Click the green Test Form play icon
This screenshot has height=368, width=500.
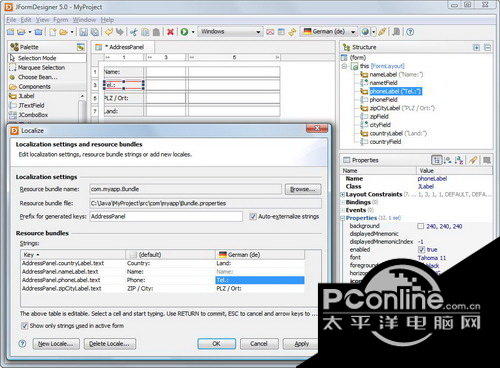[x=184, y=32]
